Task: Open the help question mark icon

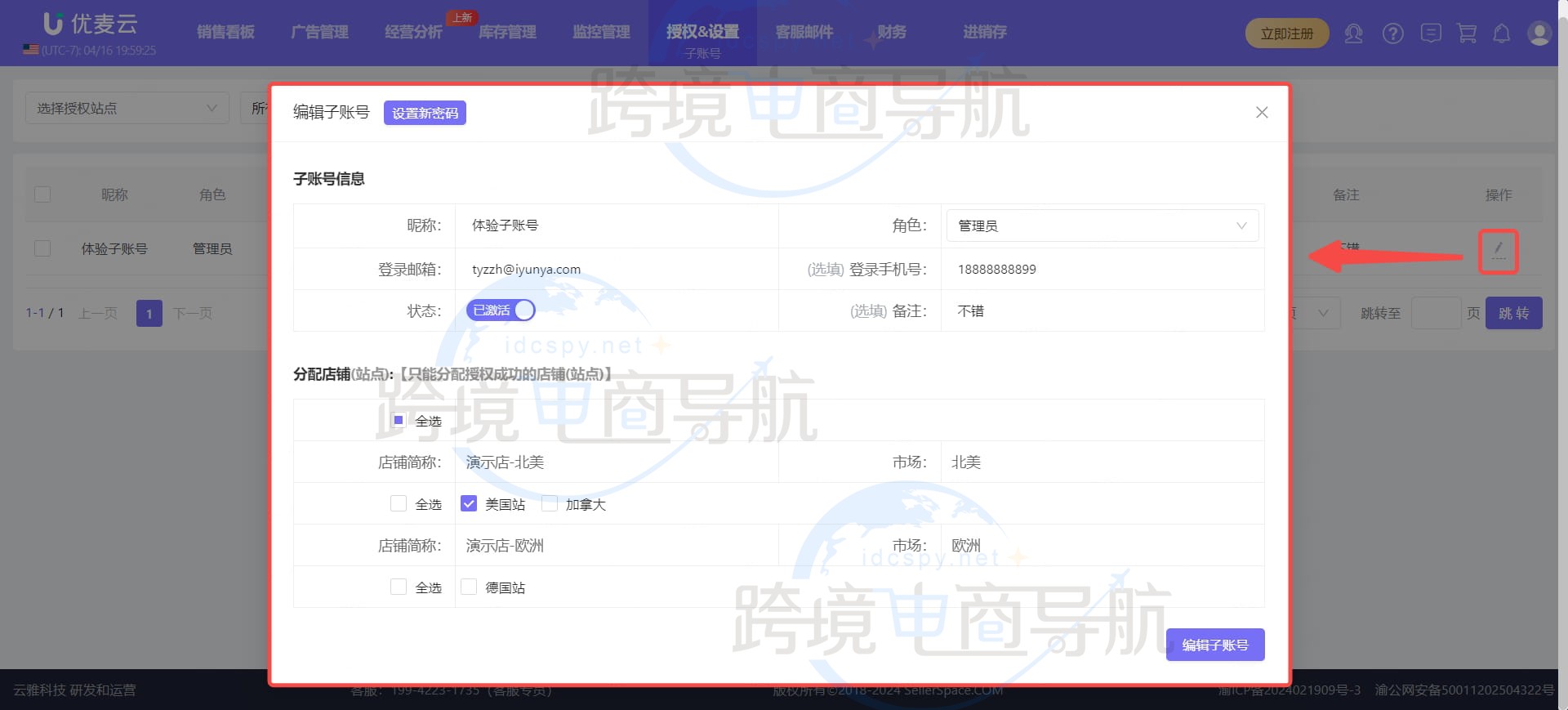Action: coord(1392,33)
